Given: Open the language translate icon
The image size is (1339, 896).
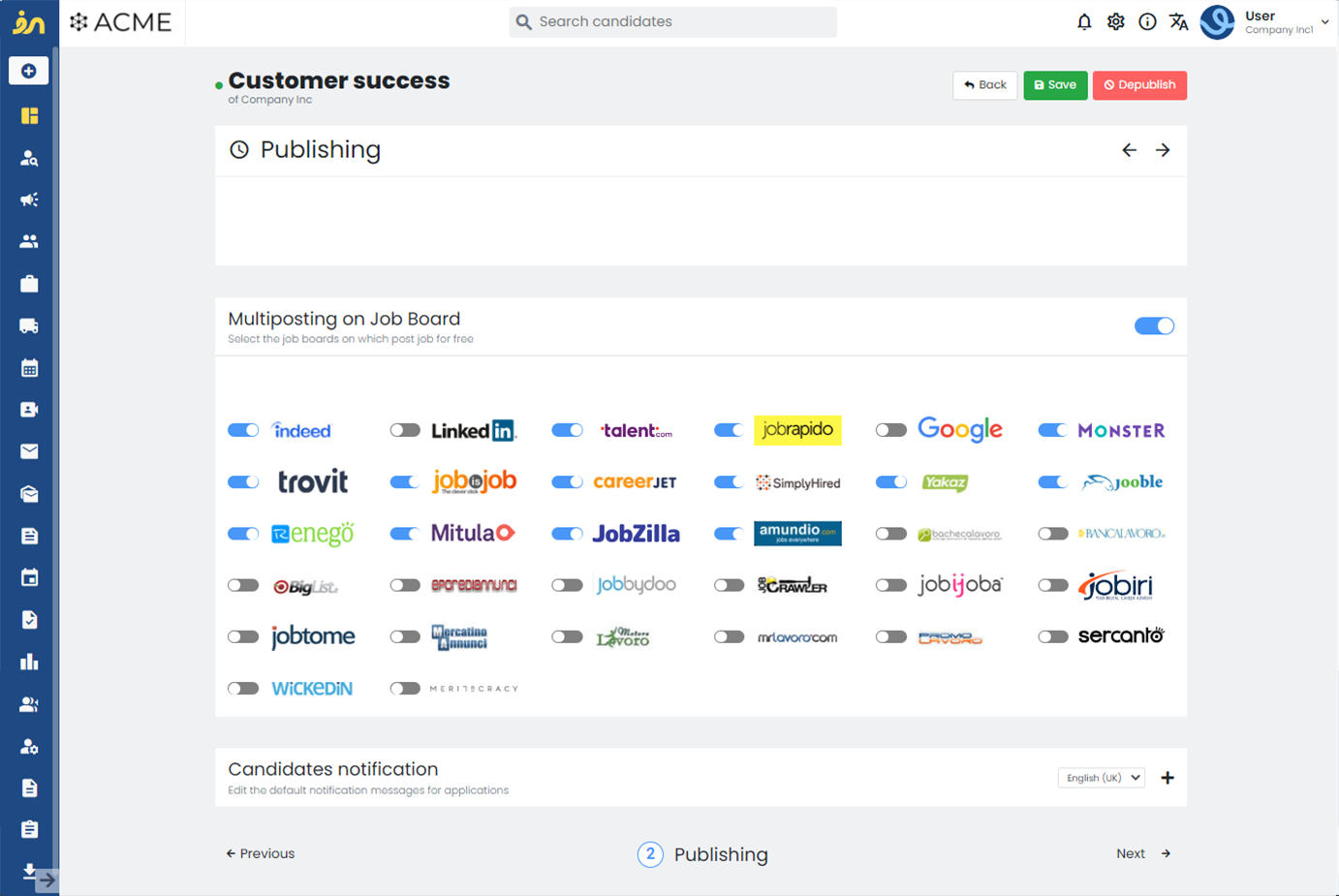Looking at the screenshot, I should [x=1178, y=21].
